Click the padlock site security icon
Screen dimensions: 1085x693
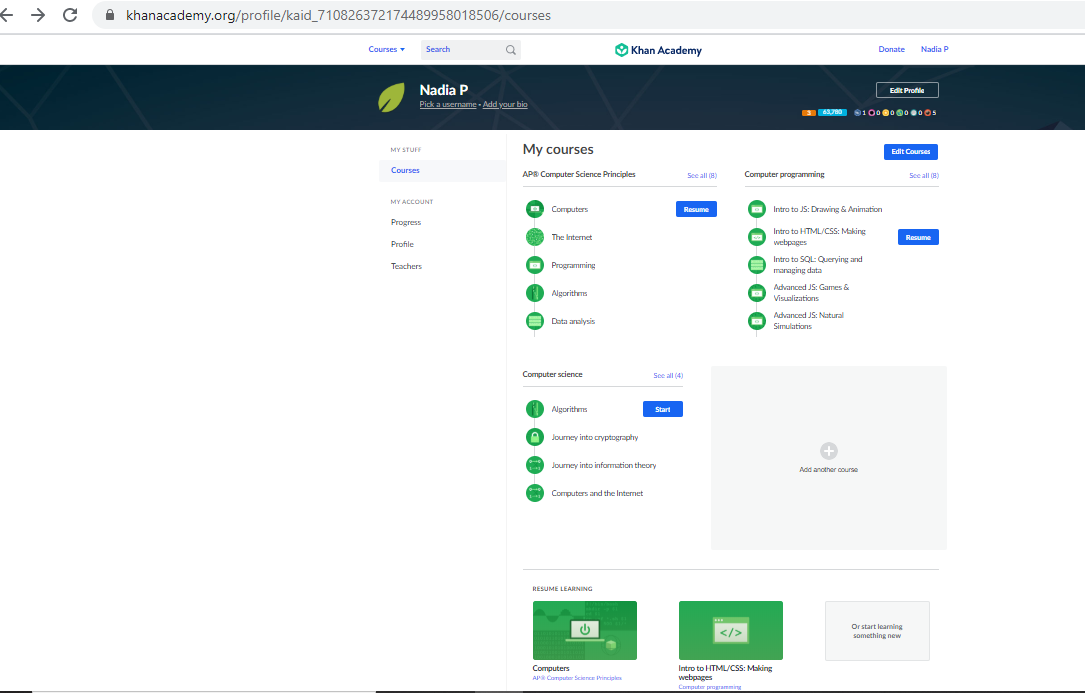(x=109, y=15)
